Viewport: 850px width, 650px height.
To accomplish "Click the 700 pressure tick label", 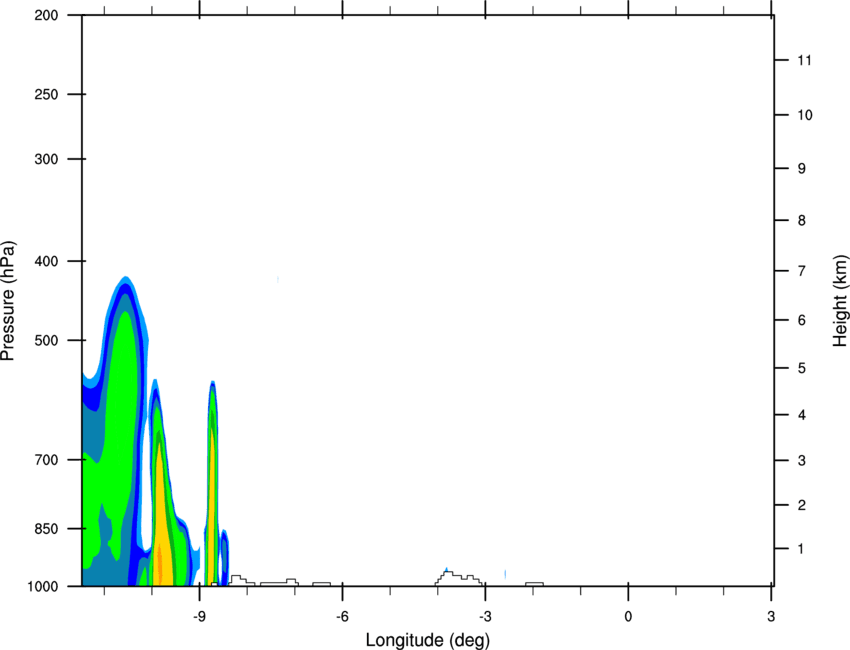I will [x=46, y=460].
